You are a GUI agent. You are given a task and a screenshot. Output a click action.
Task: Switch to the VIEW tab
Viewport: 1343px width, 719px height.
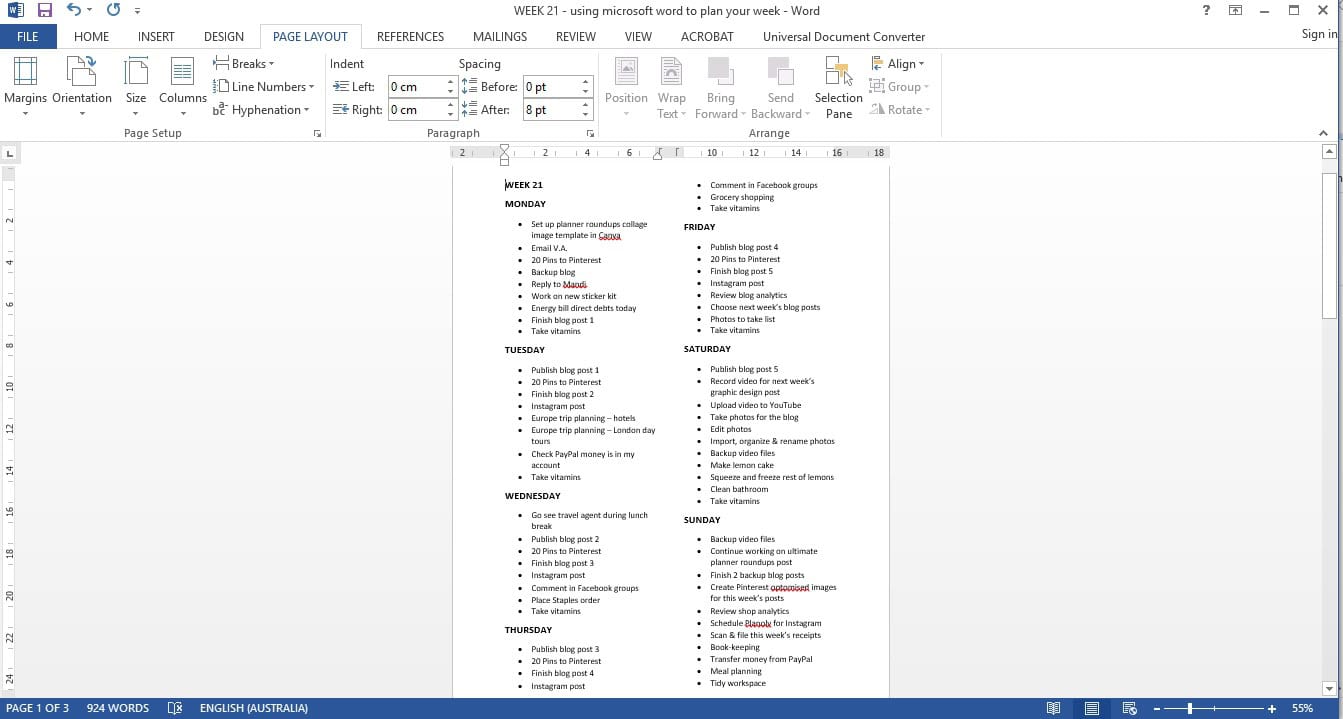(638, 37)
